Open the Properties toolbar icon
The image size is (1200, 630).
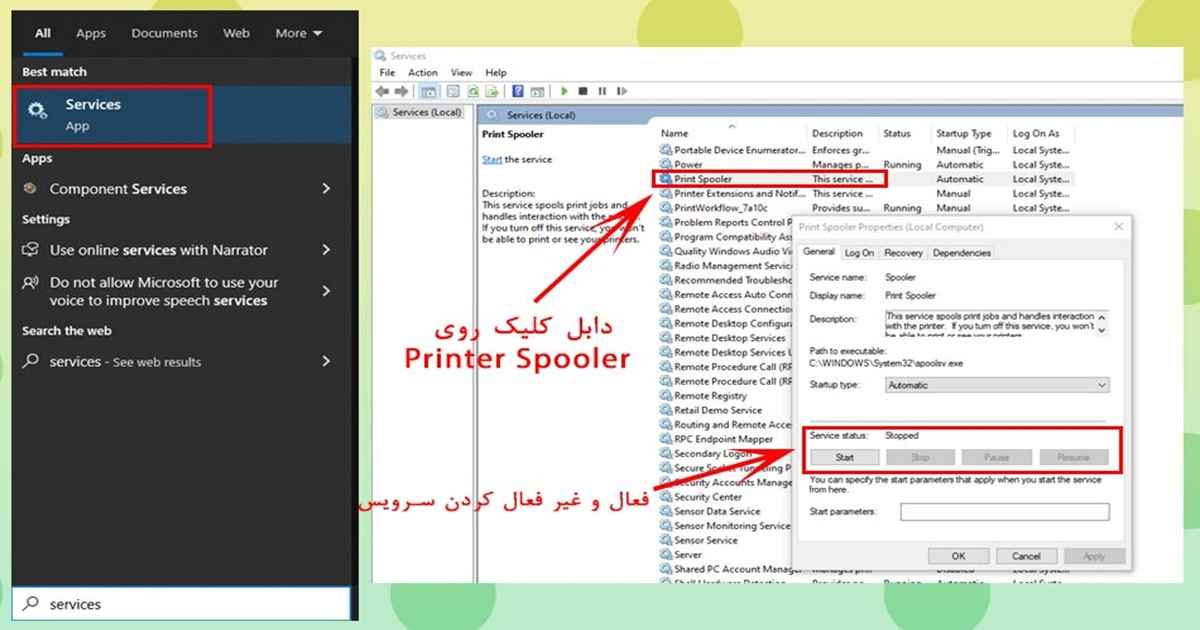tap(453, 91)
